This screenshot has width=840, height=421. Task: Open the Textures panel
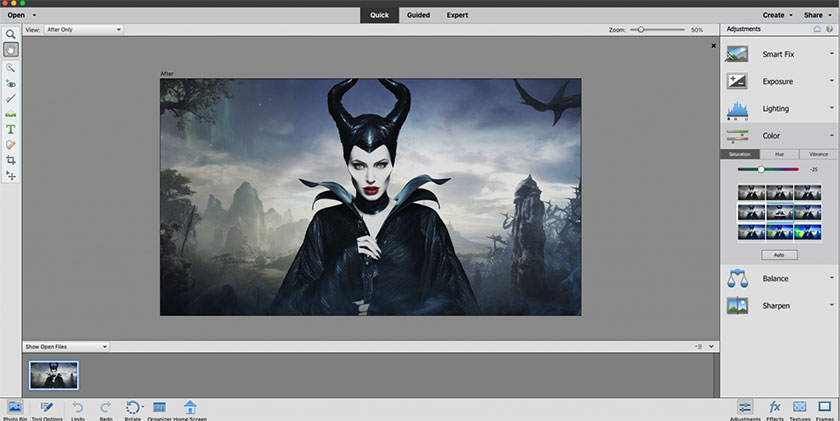coord(799,407)
